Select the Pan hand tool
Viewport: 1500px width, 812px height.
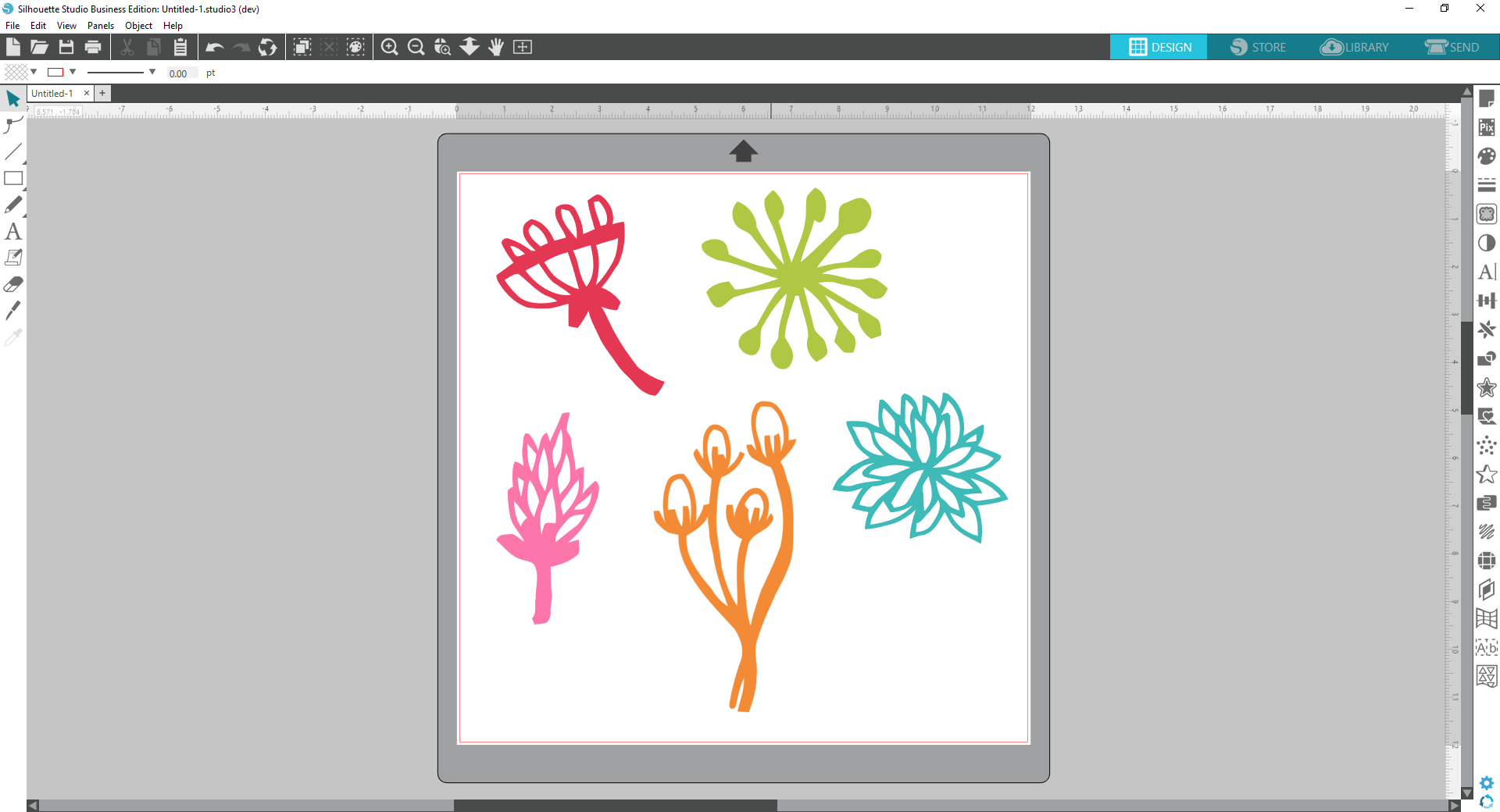(x=496, y=47)
